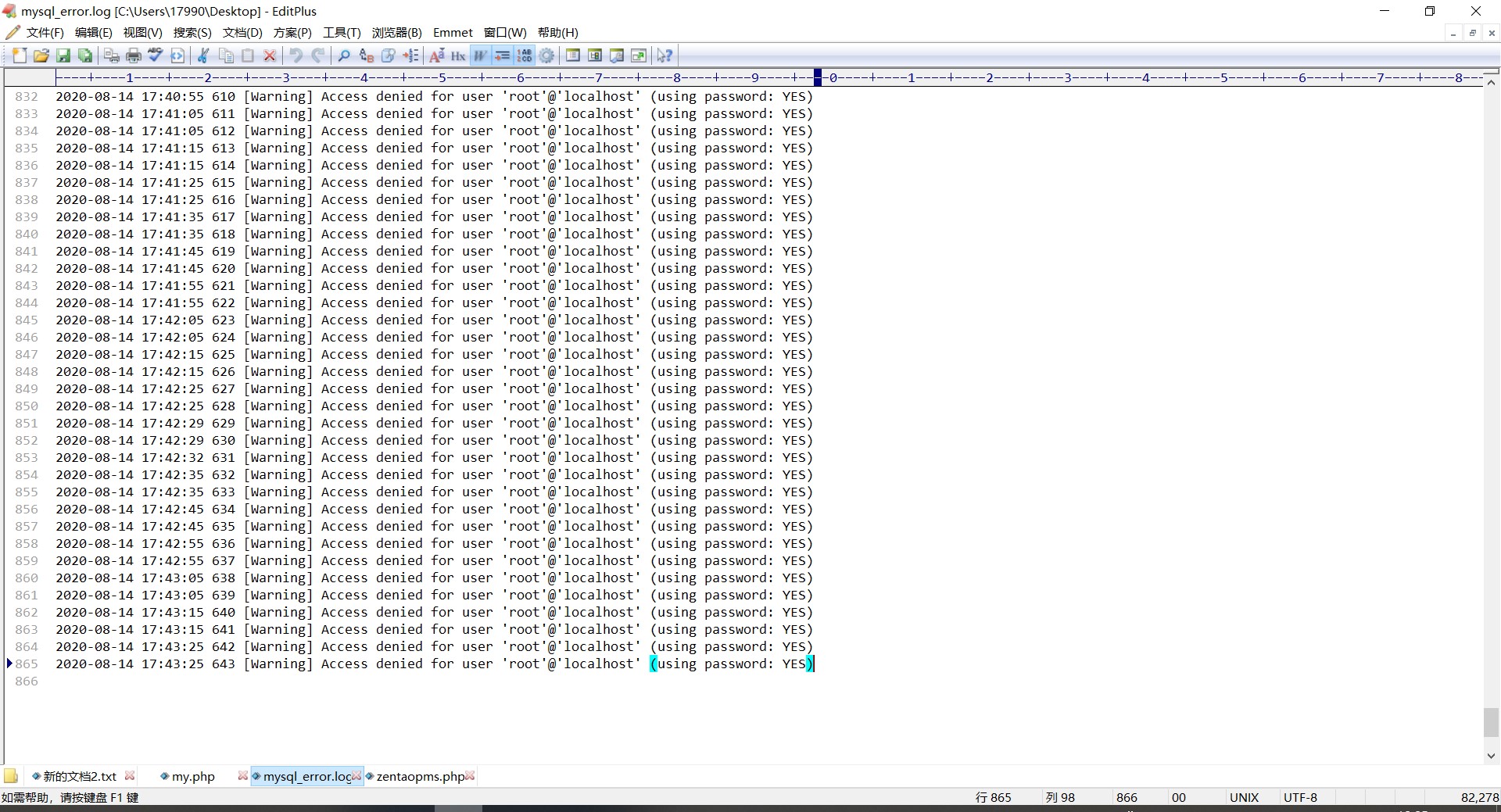
Task: Toggle Word Wrap (W) button
Action: pyautogui.click(x=481, y=55)
